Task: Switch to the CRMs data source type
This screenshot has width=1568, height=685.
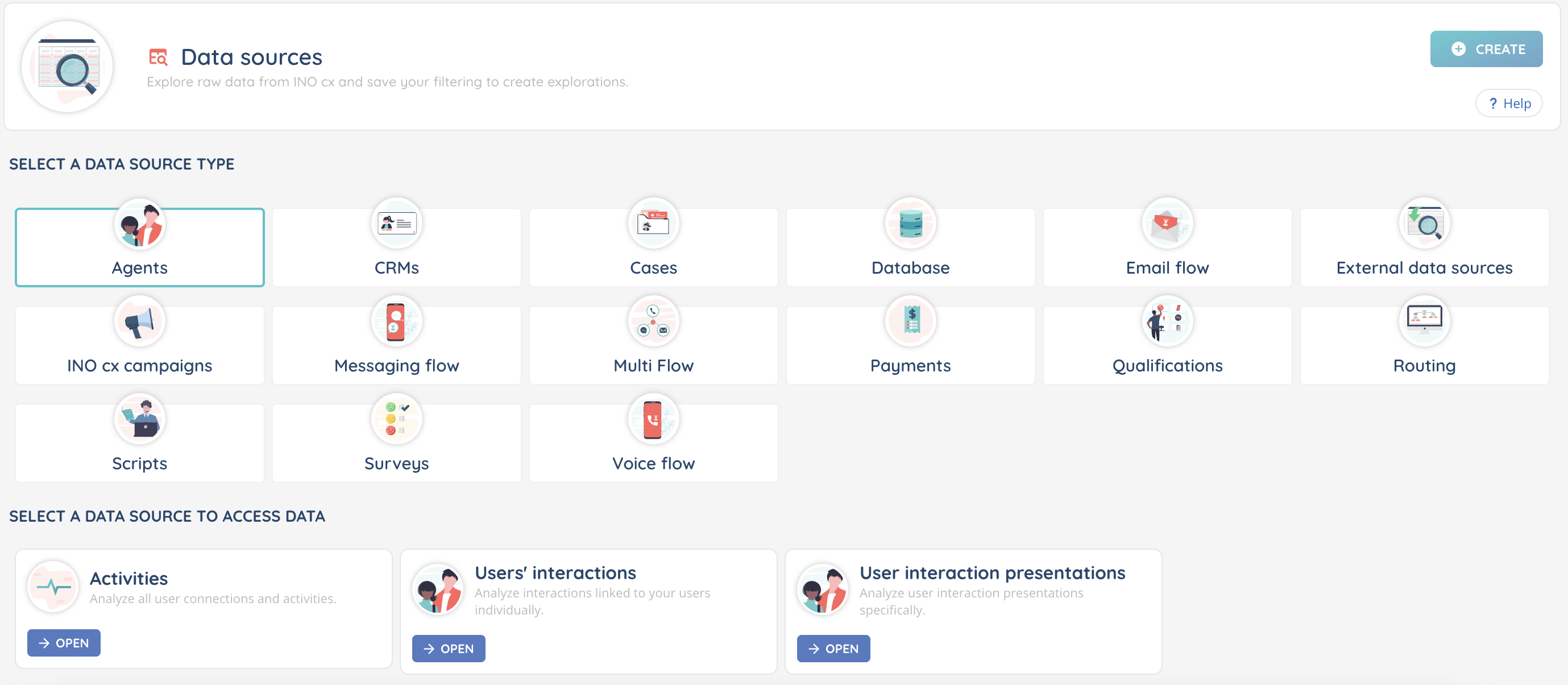Action: pos(396,267)
